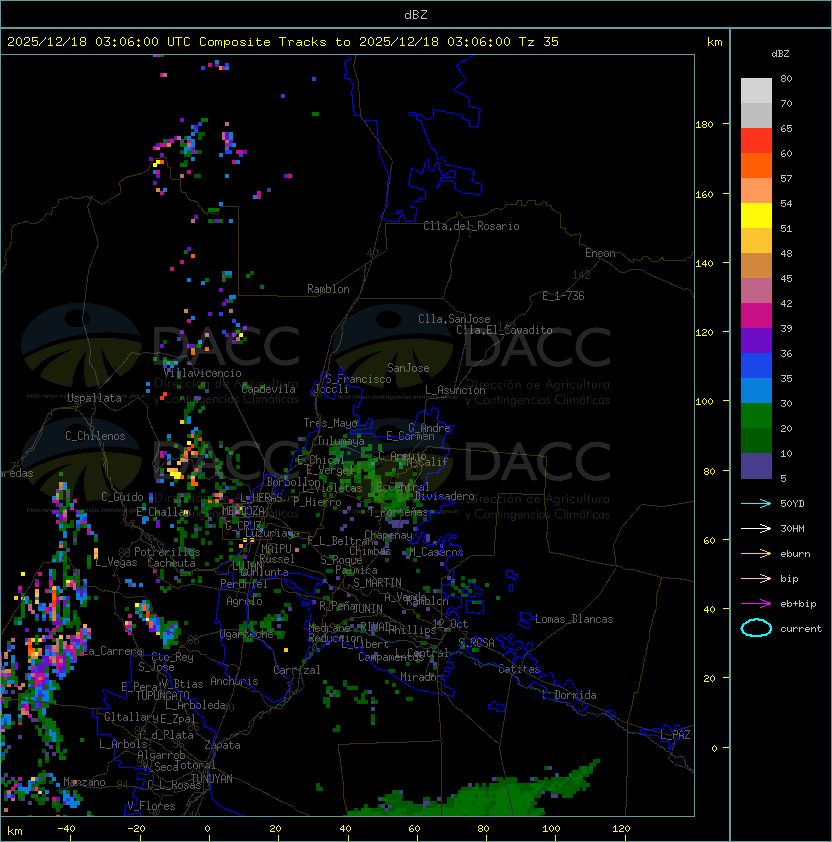Click the cyan ellipse 'current' legend symbol

pyautogui.click(x=756, y=628)
